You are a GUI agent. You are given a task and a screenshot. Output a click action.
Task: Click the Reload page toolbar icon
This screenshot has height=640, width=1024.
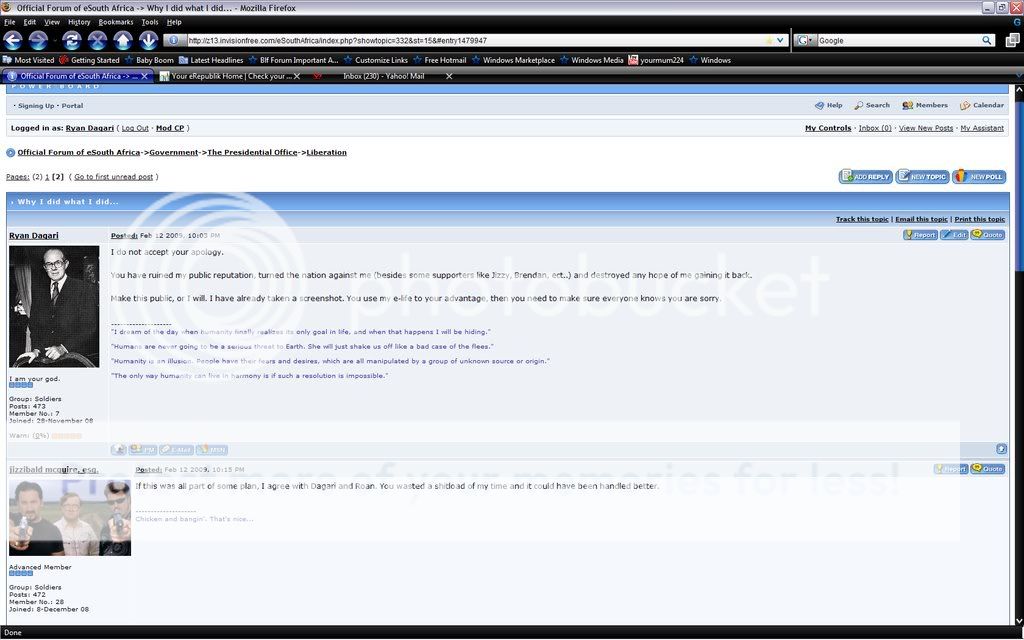point(71,40)
